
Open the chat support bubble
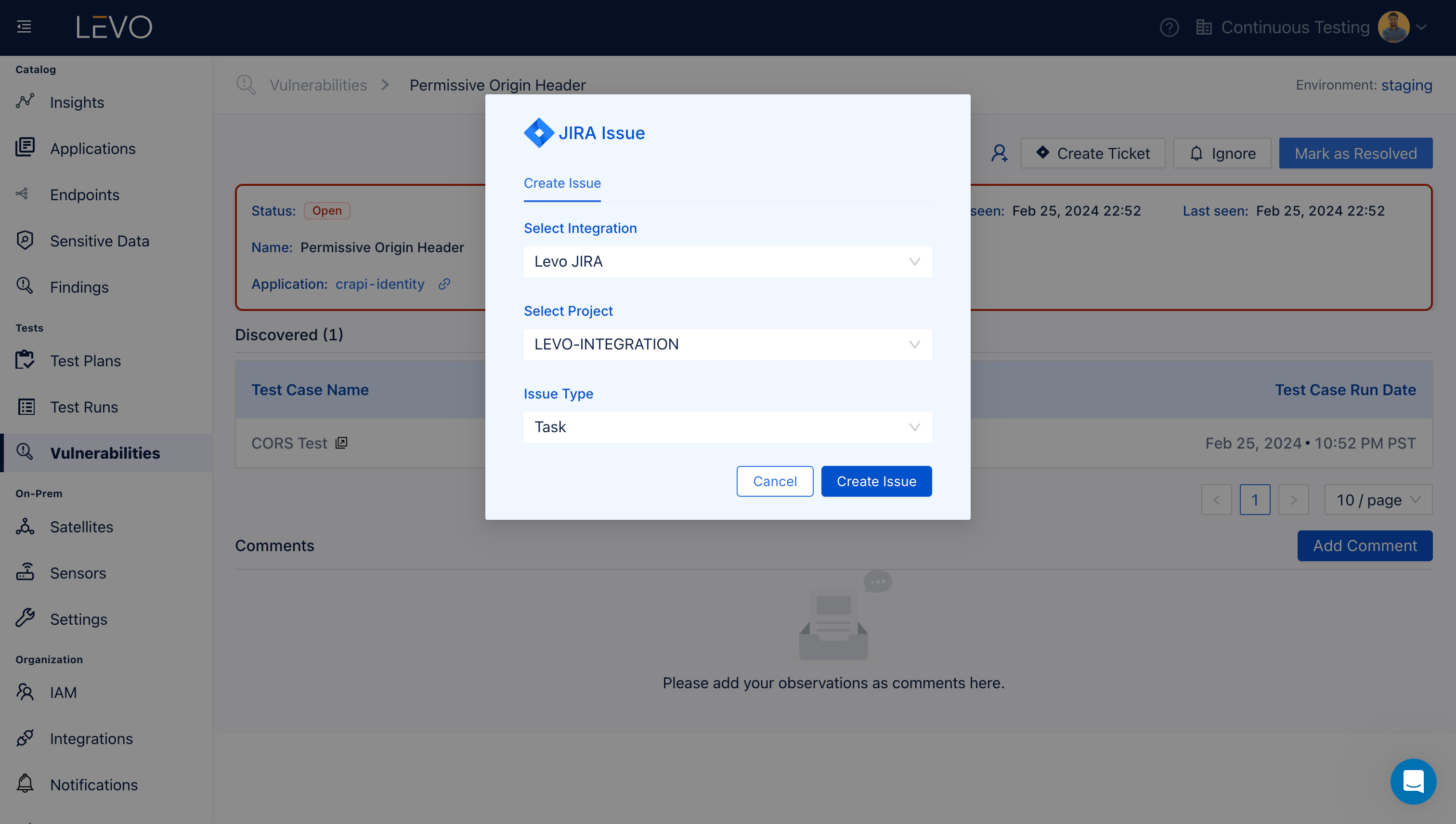tap(1413, 782)
